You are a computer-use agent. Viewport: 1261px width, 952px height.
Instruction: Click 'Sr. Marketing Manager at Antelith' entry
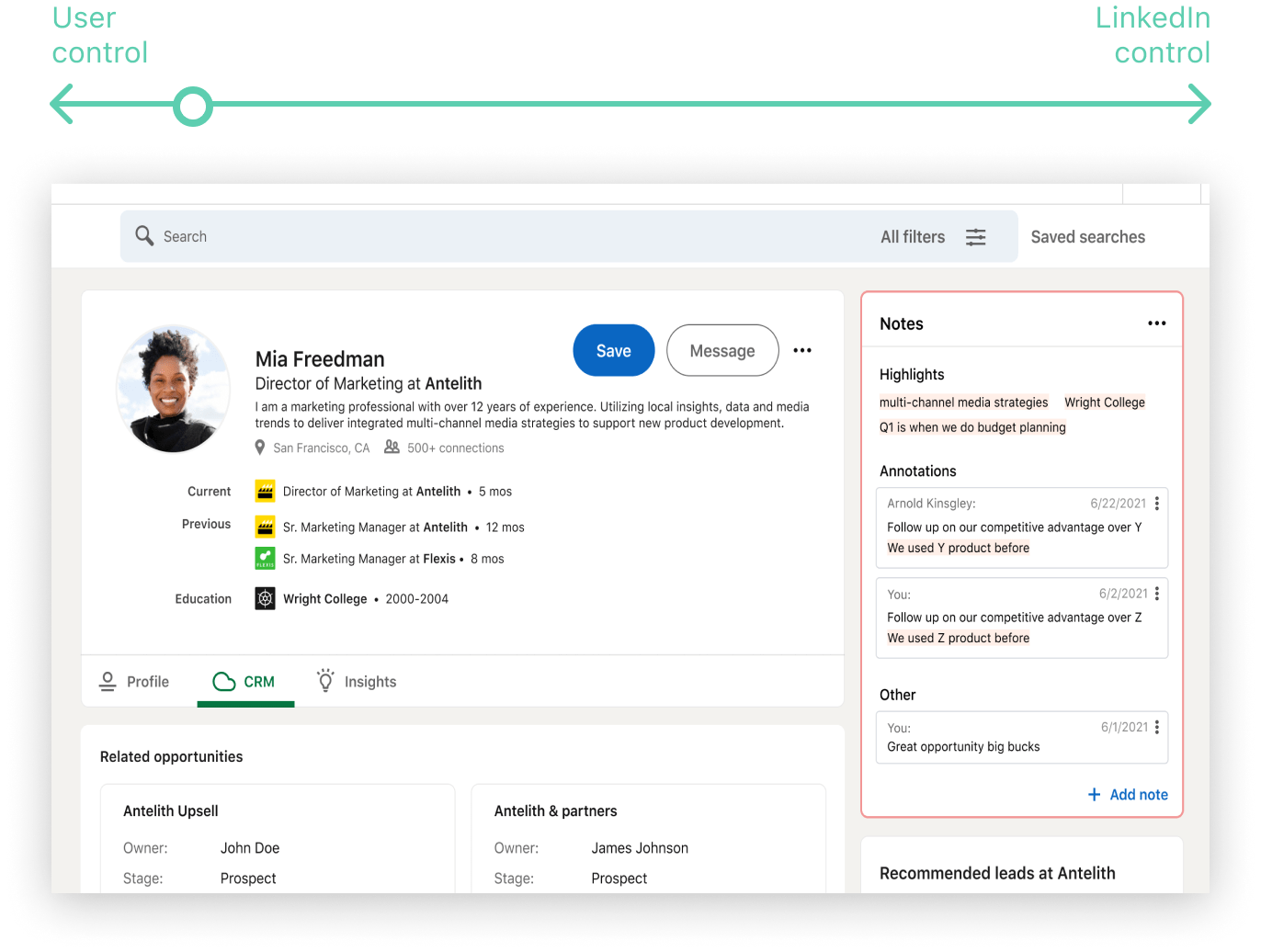(375, 527)
